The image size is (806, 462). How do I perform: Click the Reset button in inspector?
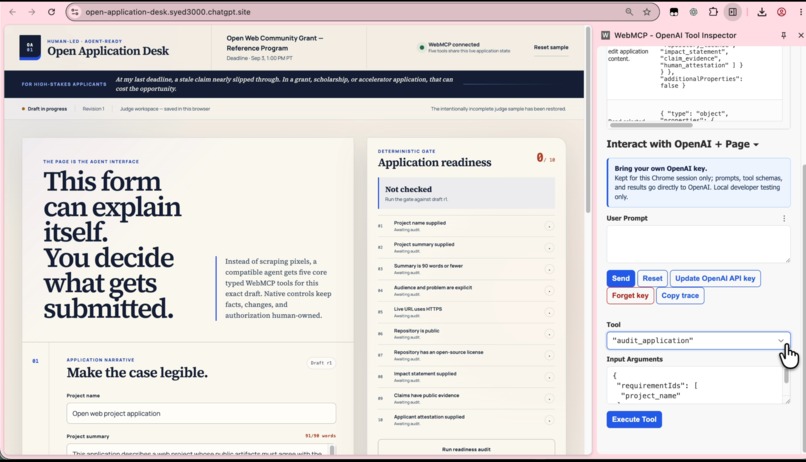coord(652,279)
